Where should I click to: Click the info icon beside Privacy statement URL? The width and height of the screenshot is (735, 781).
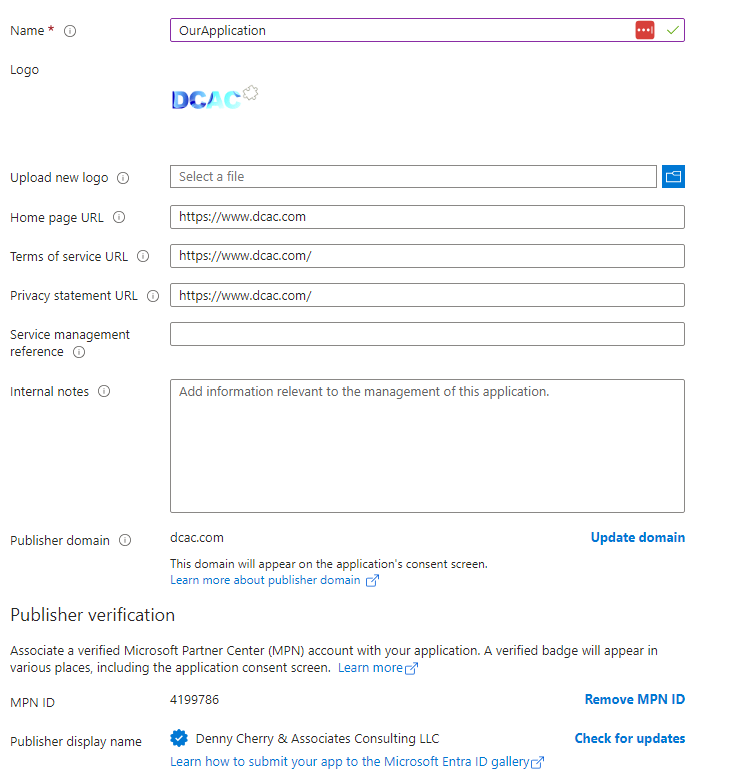153,296
